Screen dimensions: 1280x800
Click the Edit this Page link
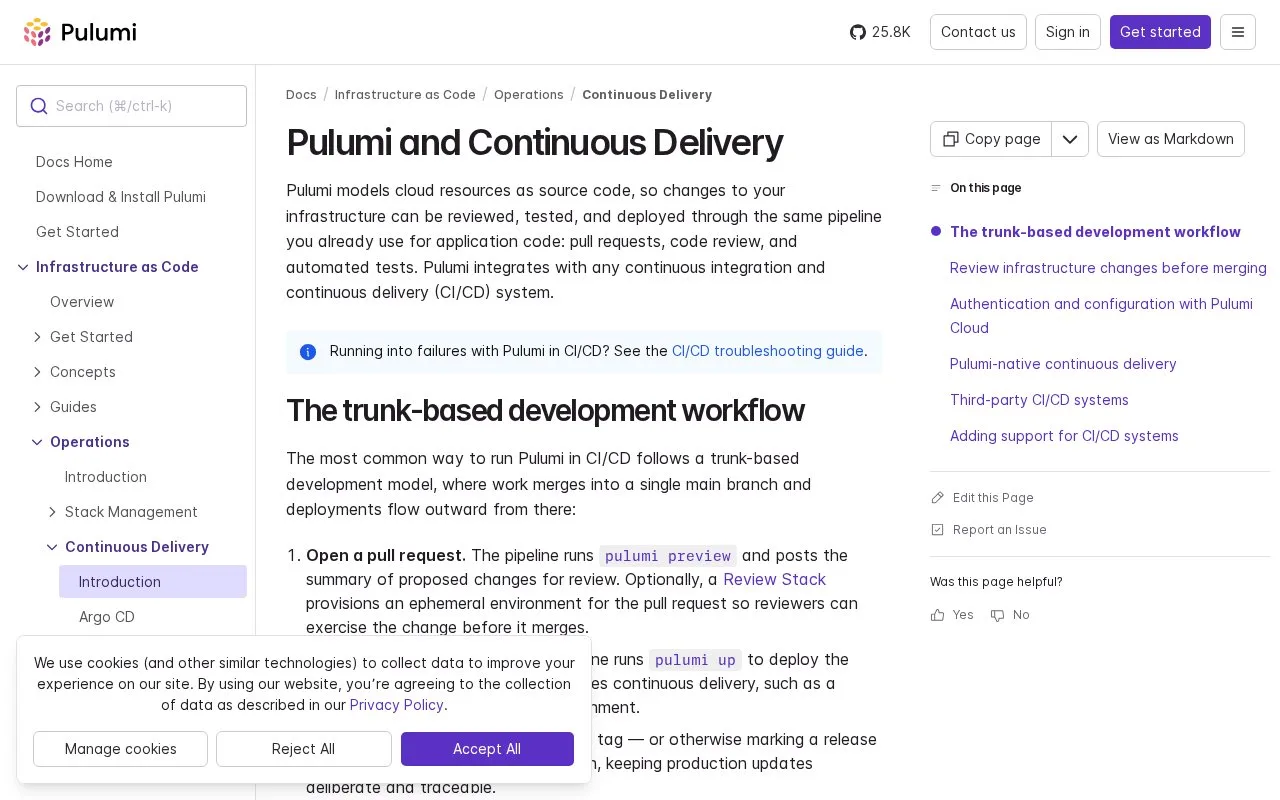click(x=982, y=498)
